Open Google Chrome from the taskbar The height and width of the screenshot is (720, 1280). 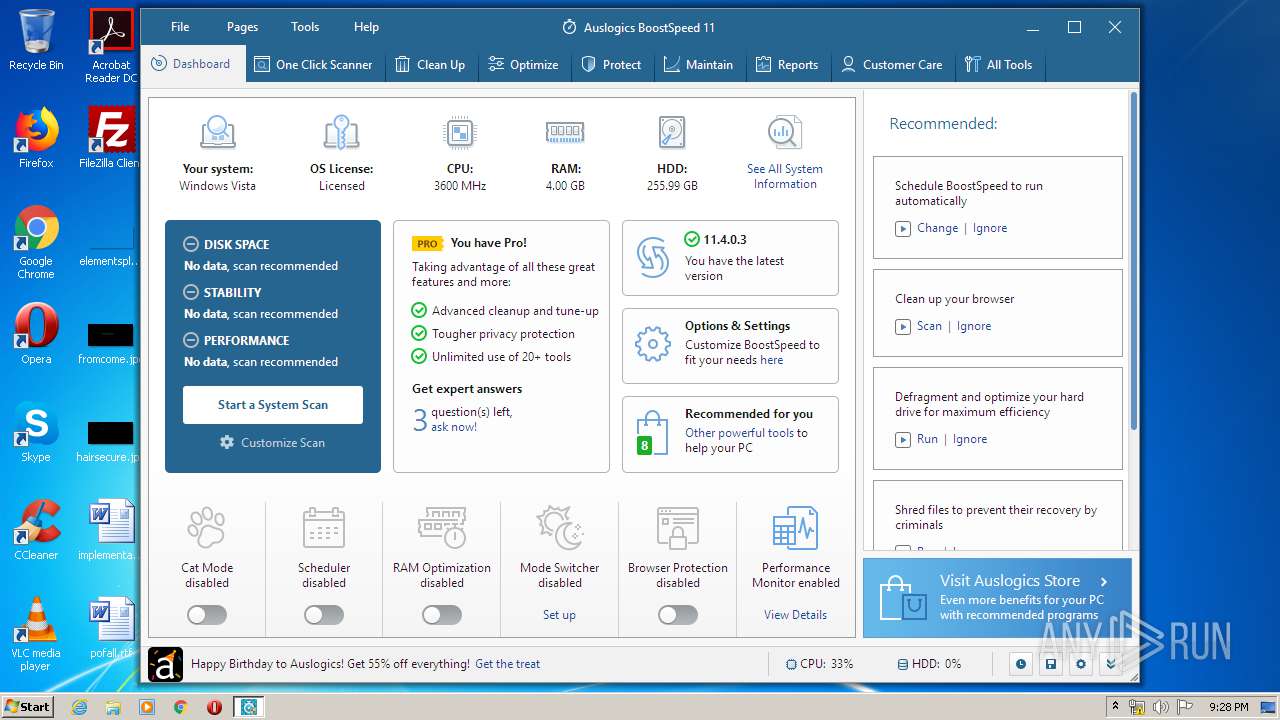(x=180, y=707)
